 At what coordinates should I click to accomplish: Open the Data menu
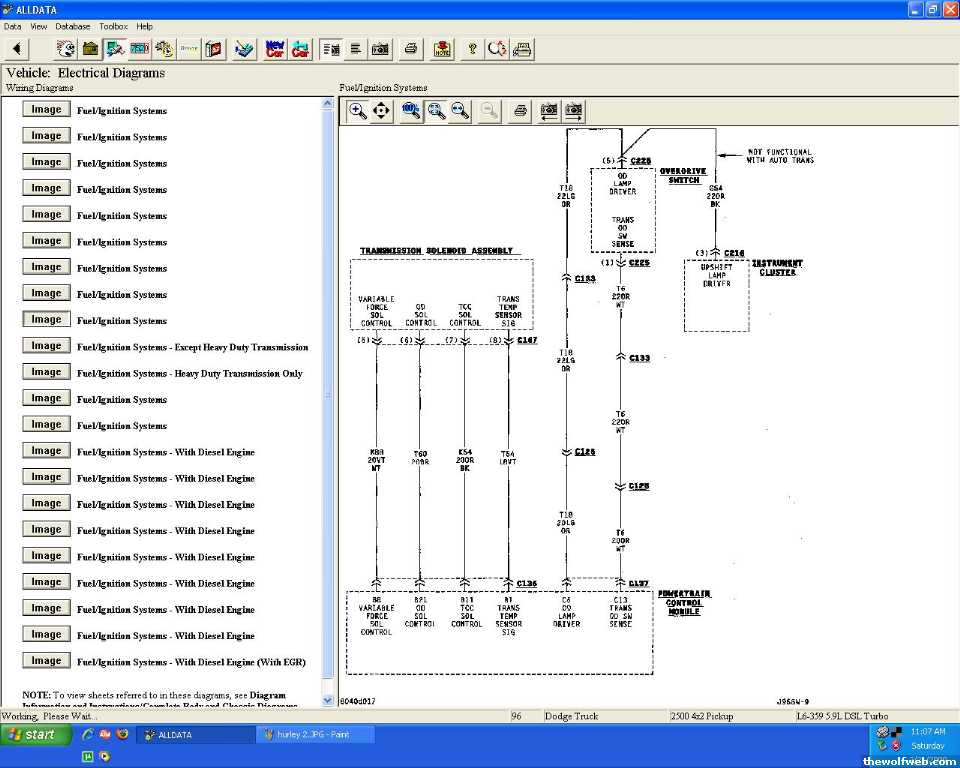click(12, 26)
